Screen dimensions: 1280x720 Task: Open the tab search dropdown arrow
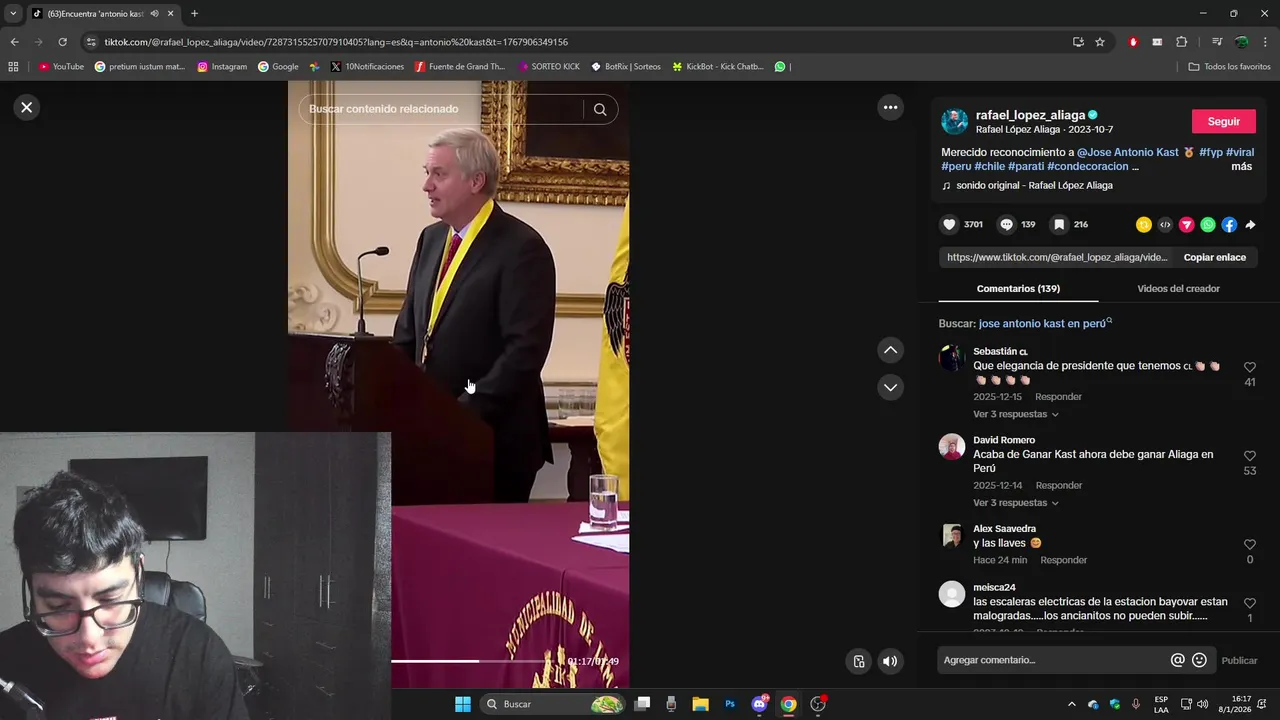13,13
